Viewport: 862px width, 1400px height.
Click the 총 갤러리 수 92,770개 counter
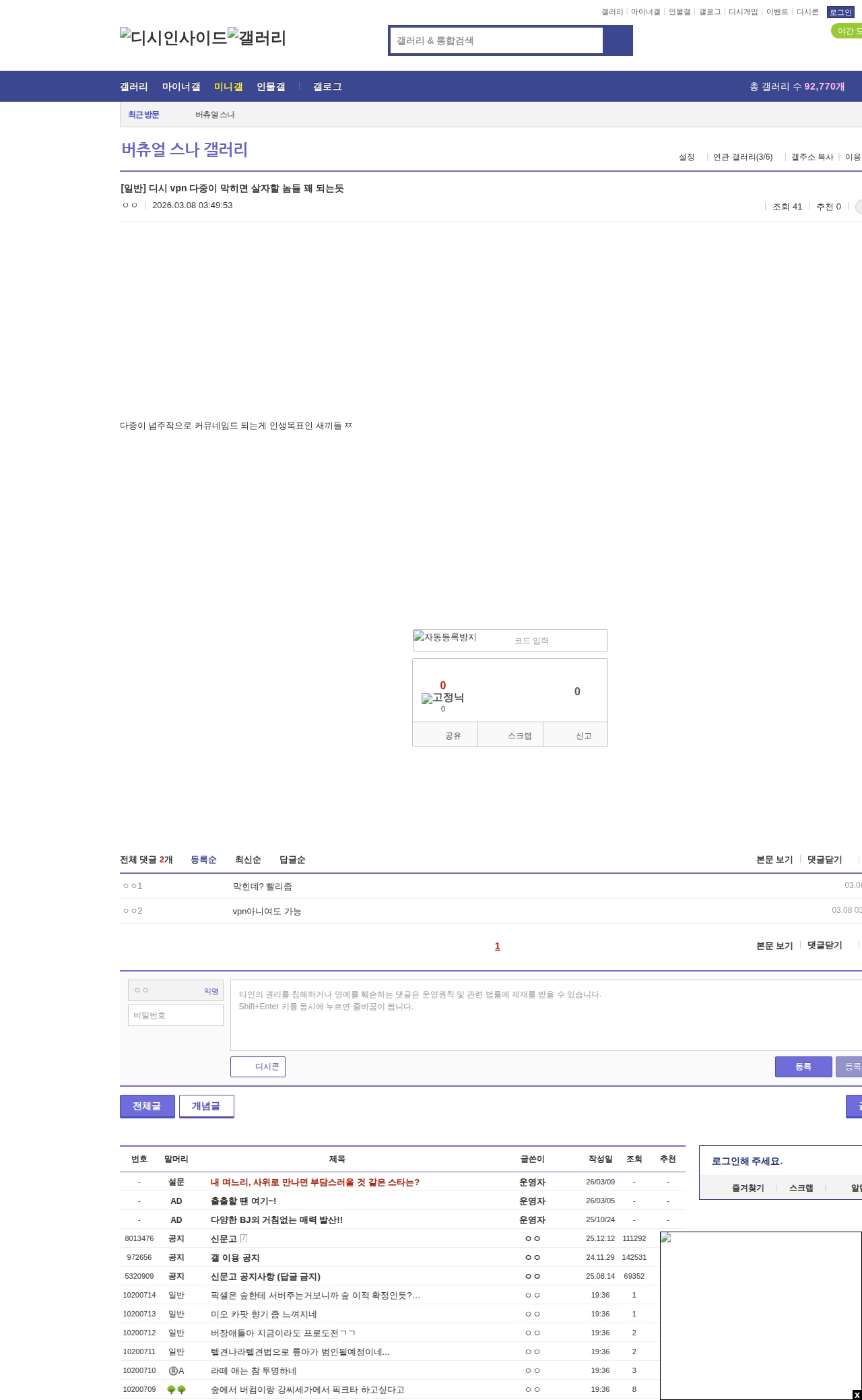click(797, 86)
